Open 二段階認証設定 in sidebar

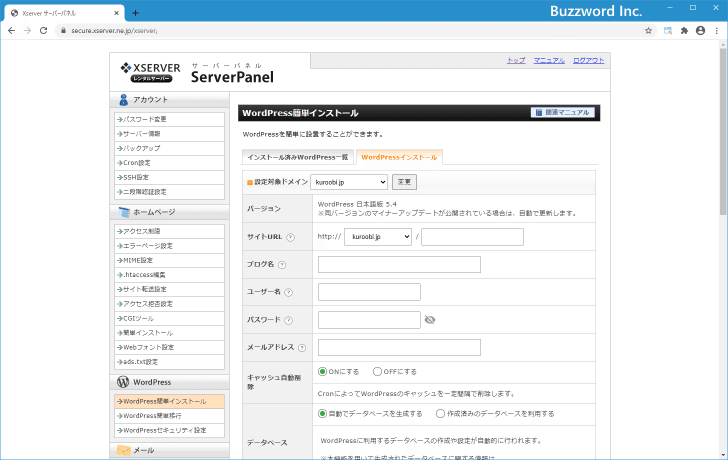tap(169, 192)
